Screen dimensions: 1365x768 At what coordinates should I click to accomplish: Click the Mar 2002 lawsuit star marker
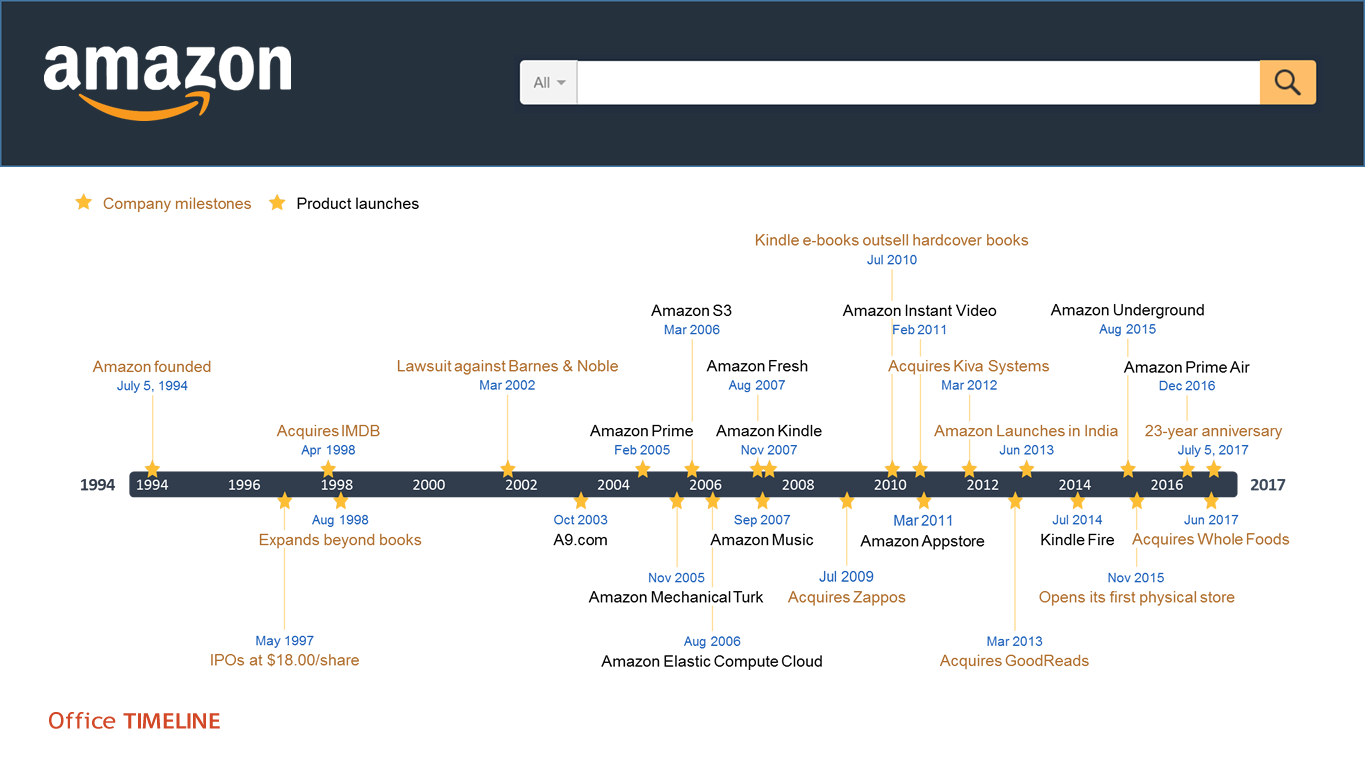point(507,469)
